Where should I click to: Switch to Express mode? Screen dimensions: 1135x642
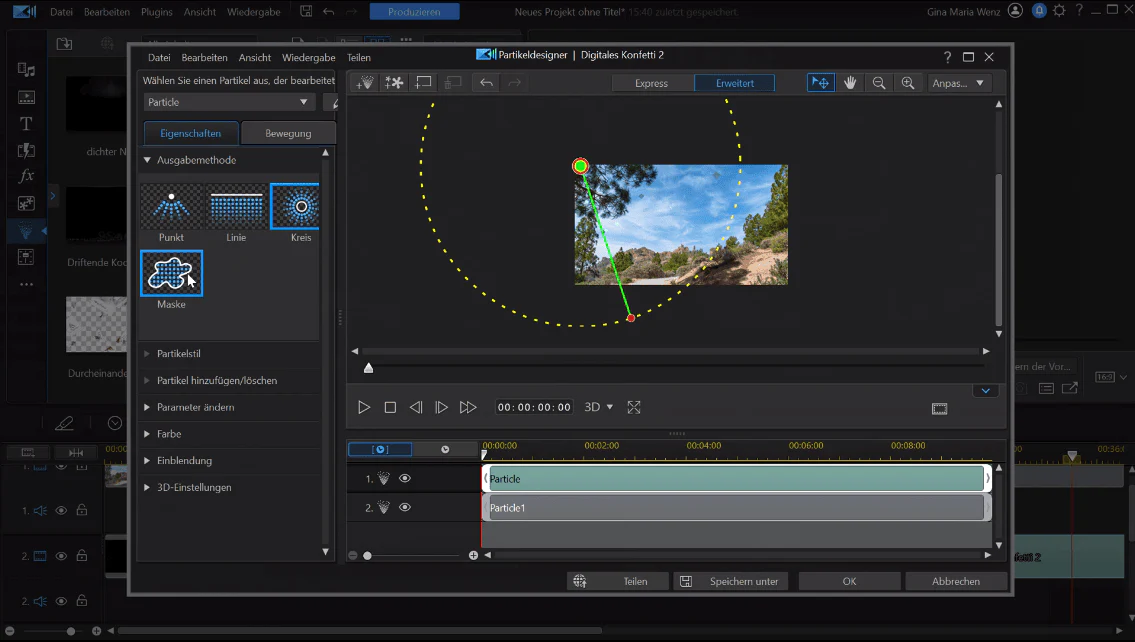[x=651, y=83]
